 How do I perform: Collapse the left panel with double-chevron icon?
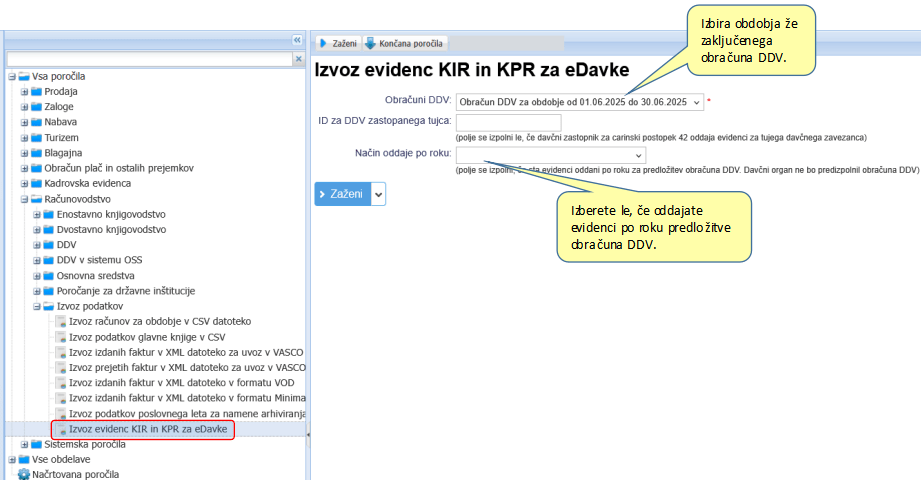pyautogui.click(x=296, y=40)
